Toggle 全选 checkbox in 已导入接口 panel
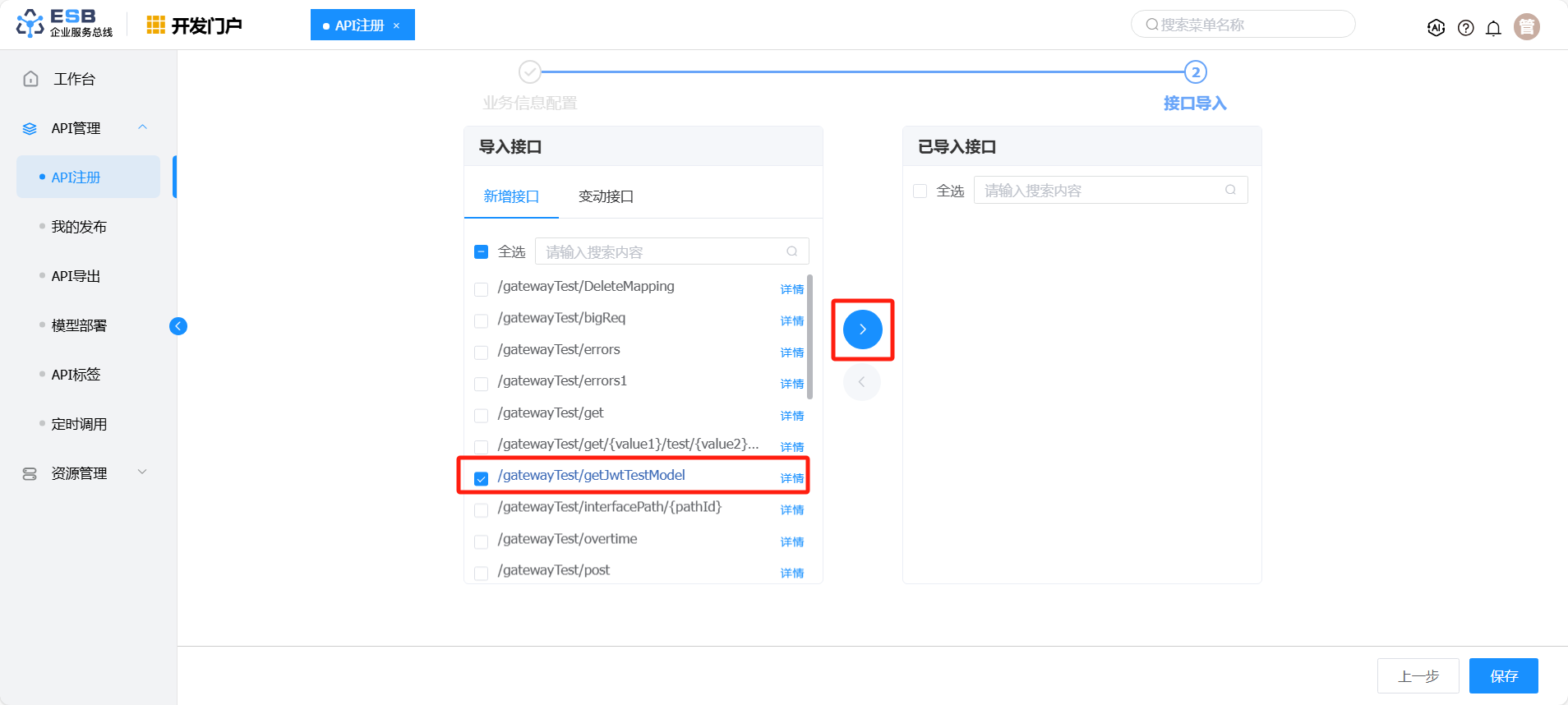Image resolution: width=1568 pixels, height=705 pixels. [920, 191]
